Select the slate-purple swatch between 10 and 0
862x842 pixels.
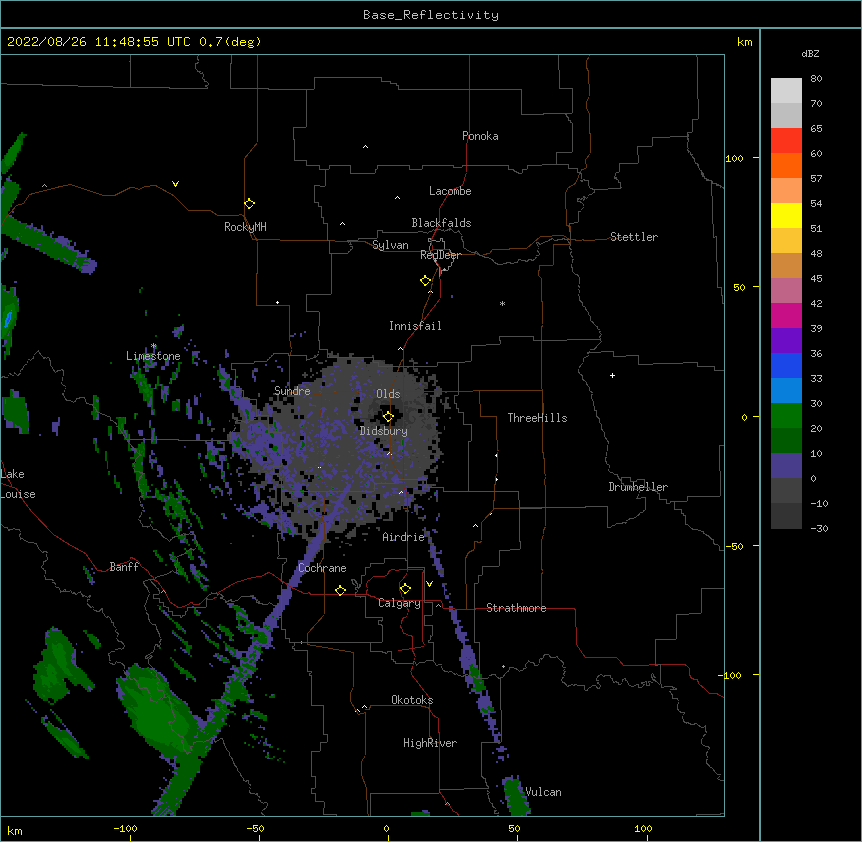(x=786, y=466)
